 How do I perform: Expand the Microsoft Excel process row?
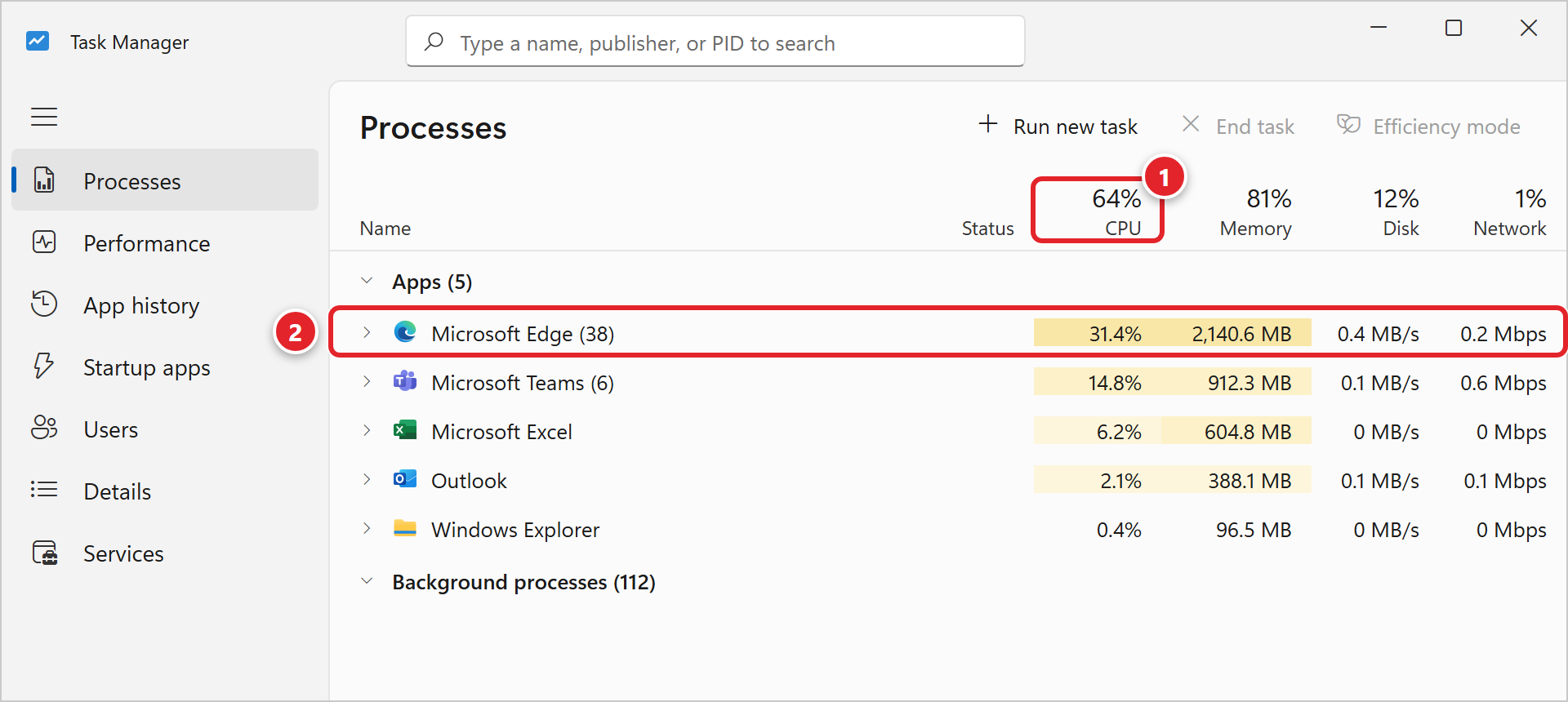click(367, 430)
